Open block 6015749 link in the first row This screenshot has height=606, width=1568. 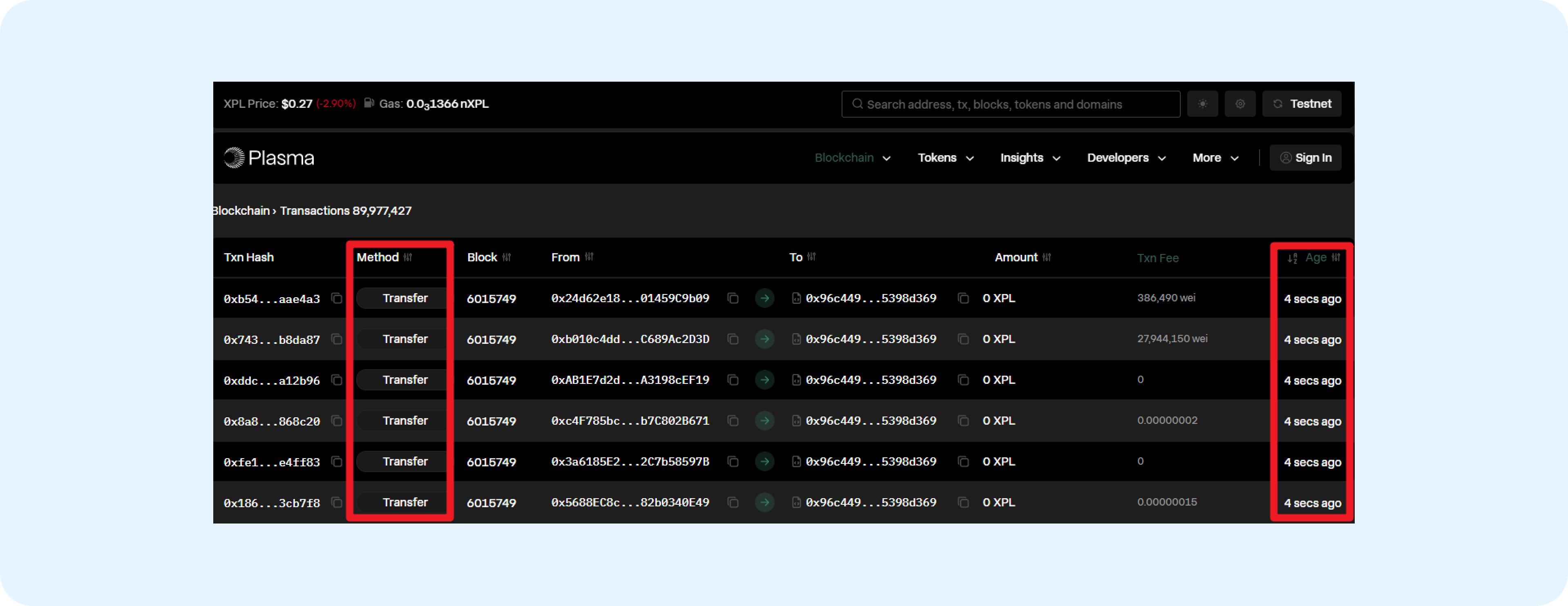491,299
